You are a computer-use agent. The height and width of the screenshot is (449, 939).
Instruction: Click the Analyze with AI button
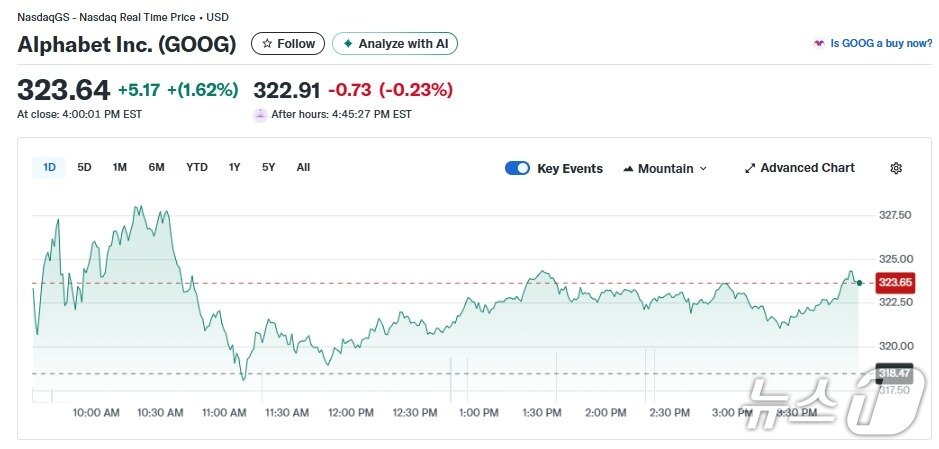[x=395, y=44]
